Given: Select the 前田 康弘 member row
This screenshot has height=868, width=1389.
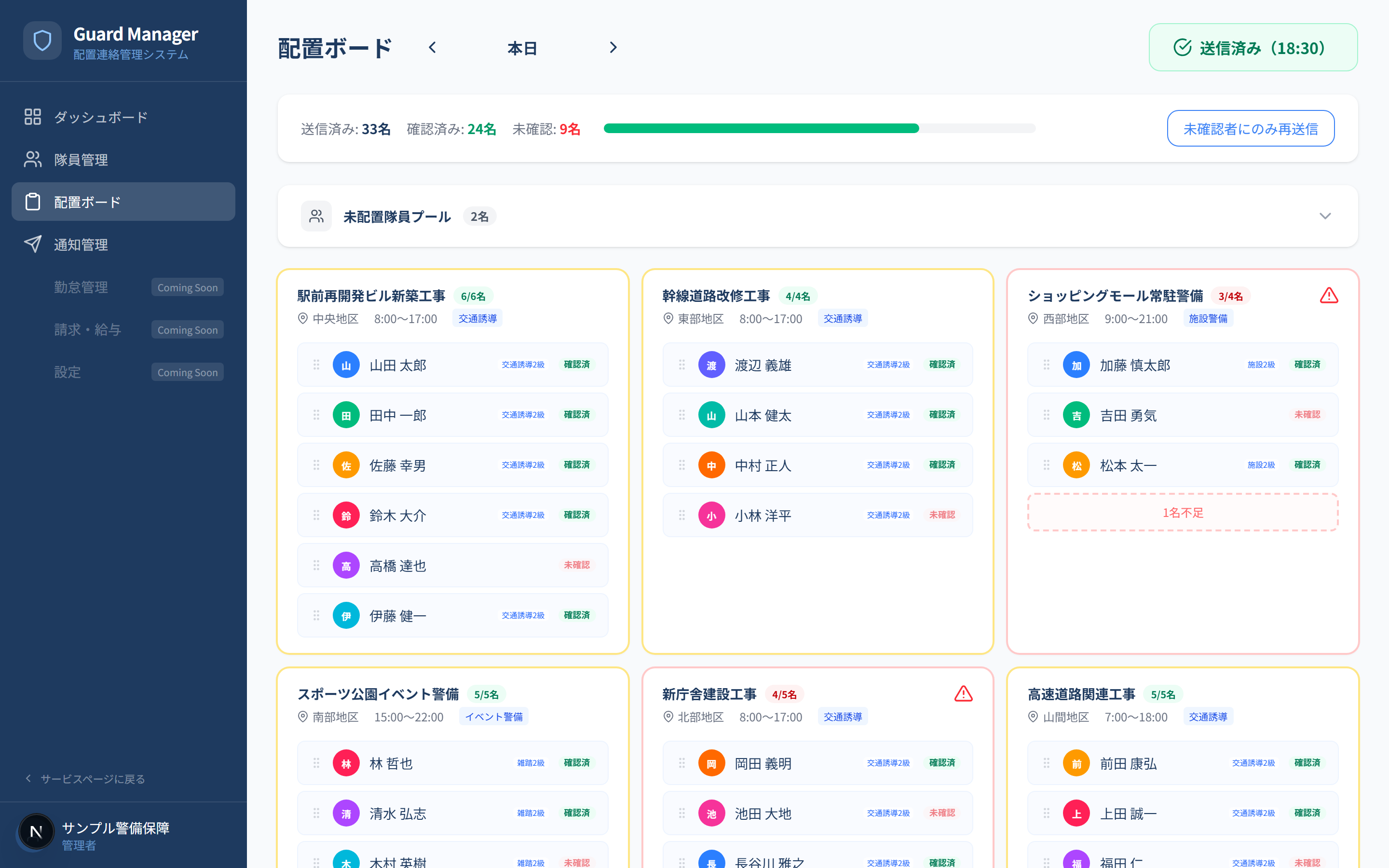Looking at the screenshot, I should [x=1183, y=763].
